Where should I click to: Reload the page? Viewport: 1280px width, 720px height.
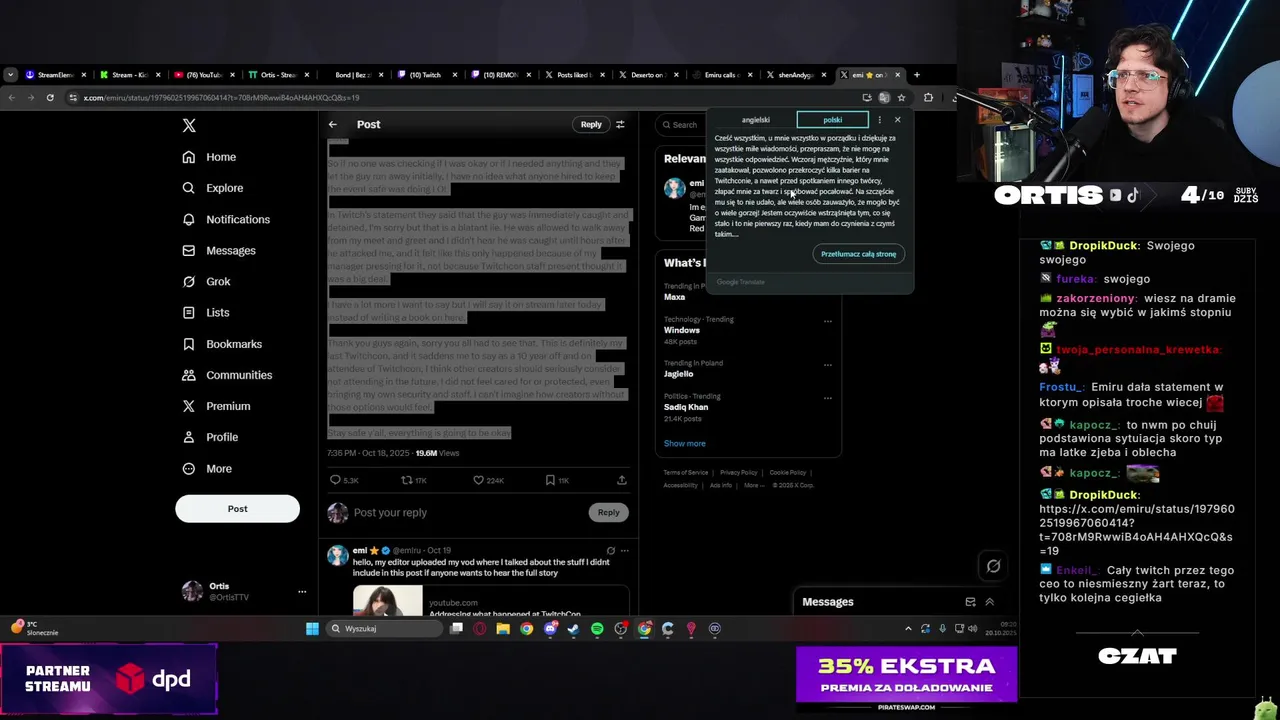(50, 97)
